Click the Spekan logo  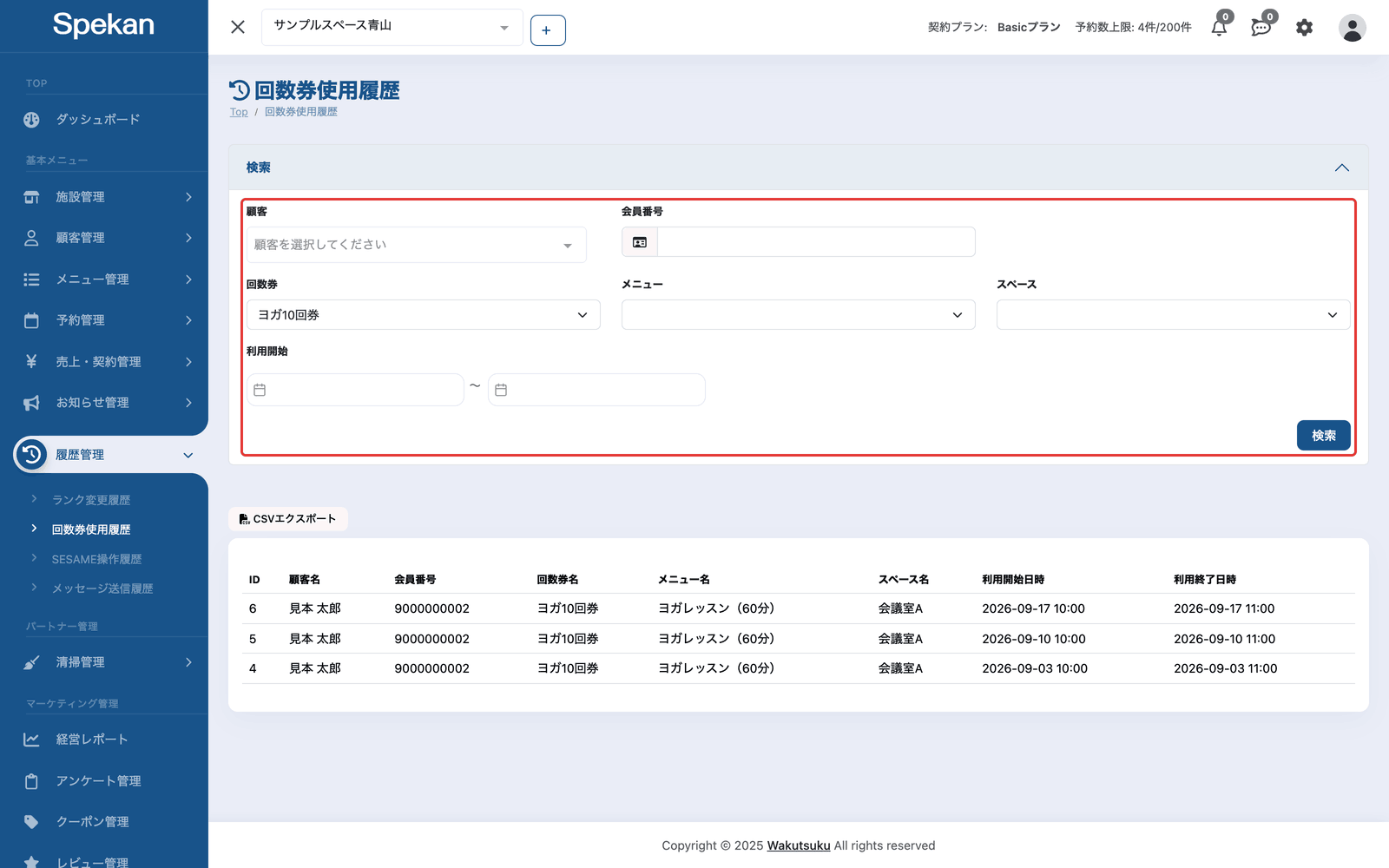[x=103, y=25]
